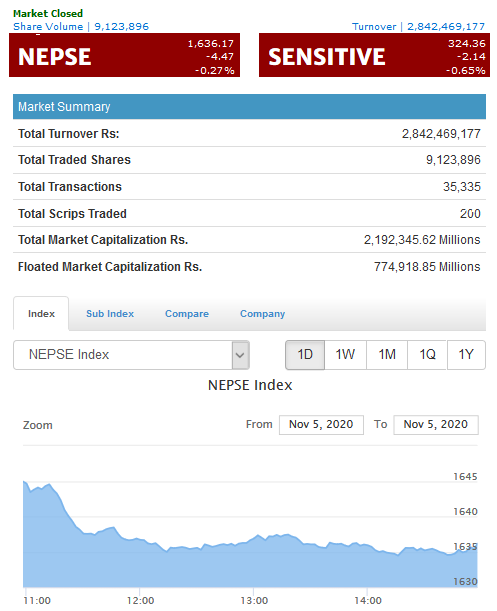The height and width of the screenshot is (611, 497).
Task: Click the SENSITIVE percent change -0.65%
Action: pyautogui.click(x=466, y=71)
